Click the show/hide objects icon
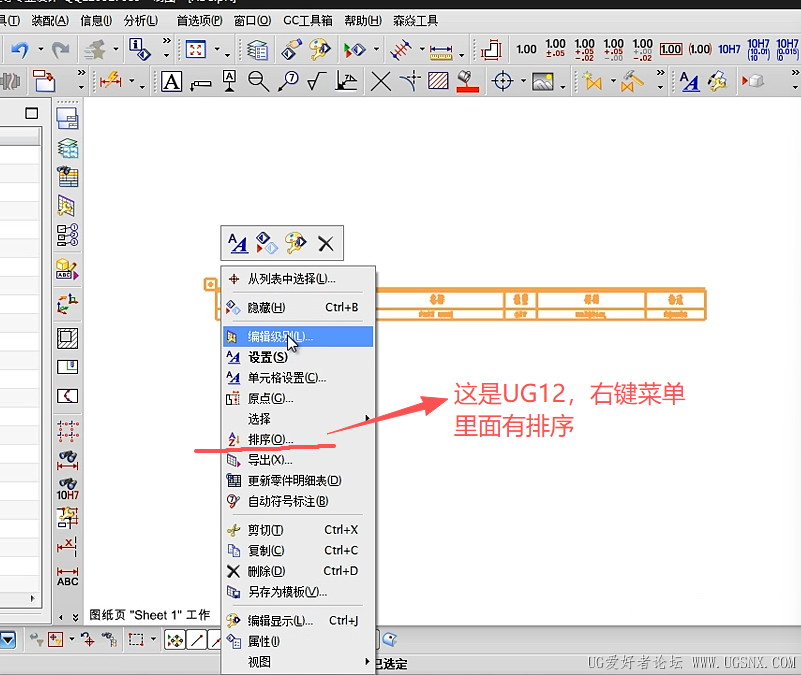Screen dimensions: 801x675 [x=355, y=50]
